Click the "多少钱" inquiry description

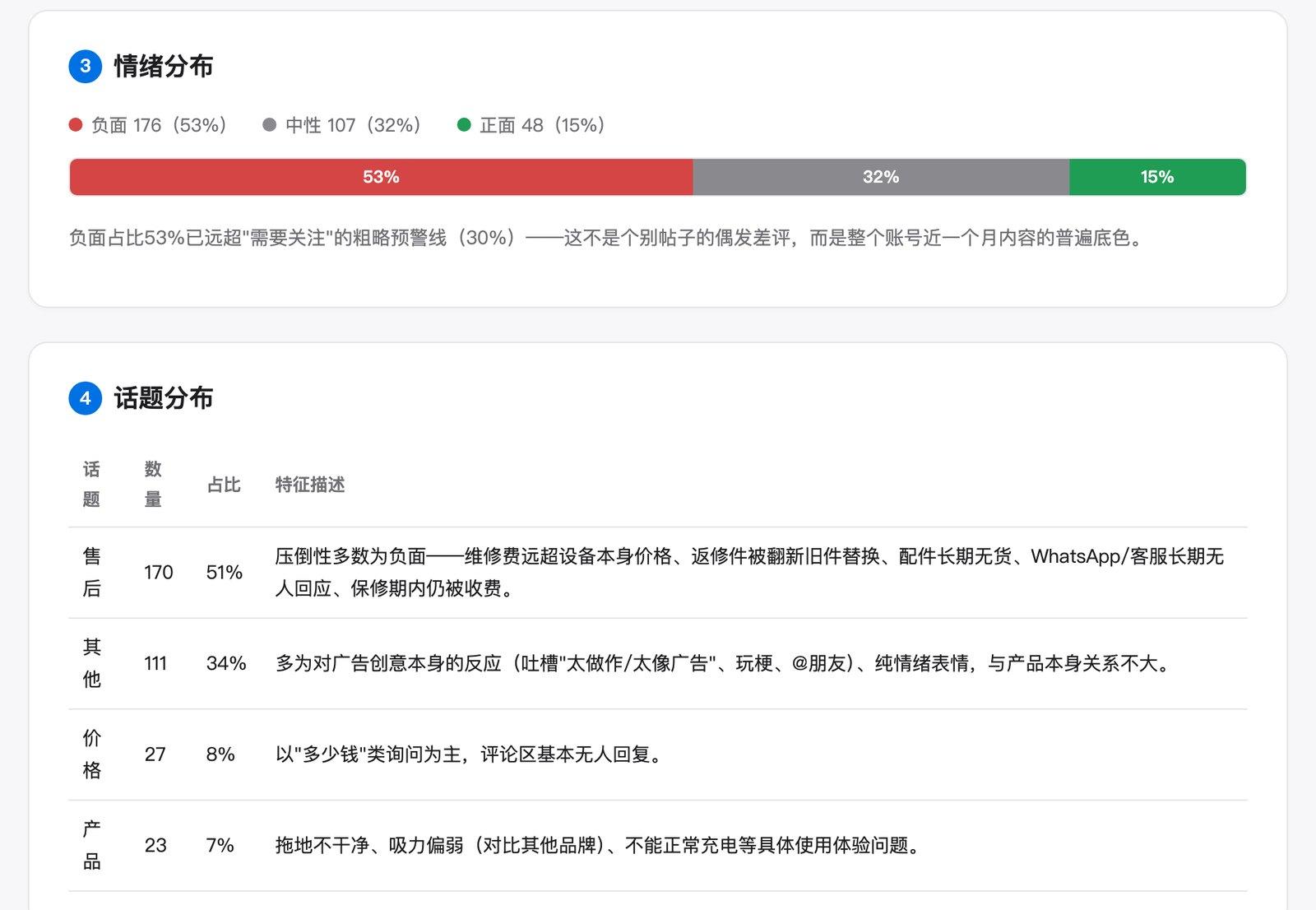[x=471, y=754]
